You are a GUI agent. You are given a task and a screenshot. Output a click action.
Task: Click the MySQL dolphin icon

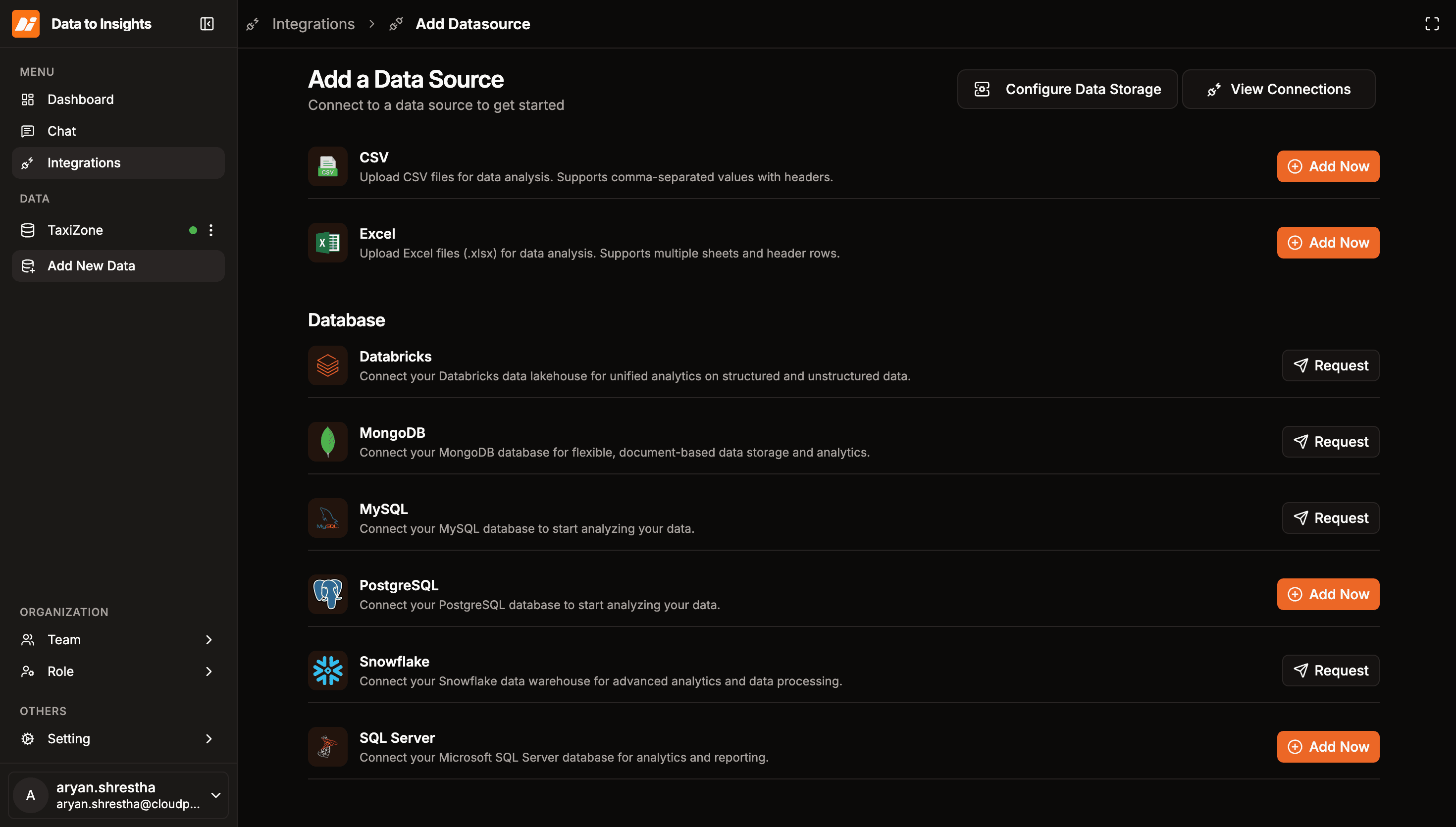click(x=328, y=517)
